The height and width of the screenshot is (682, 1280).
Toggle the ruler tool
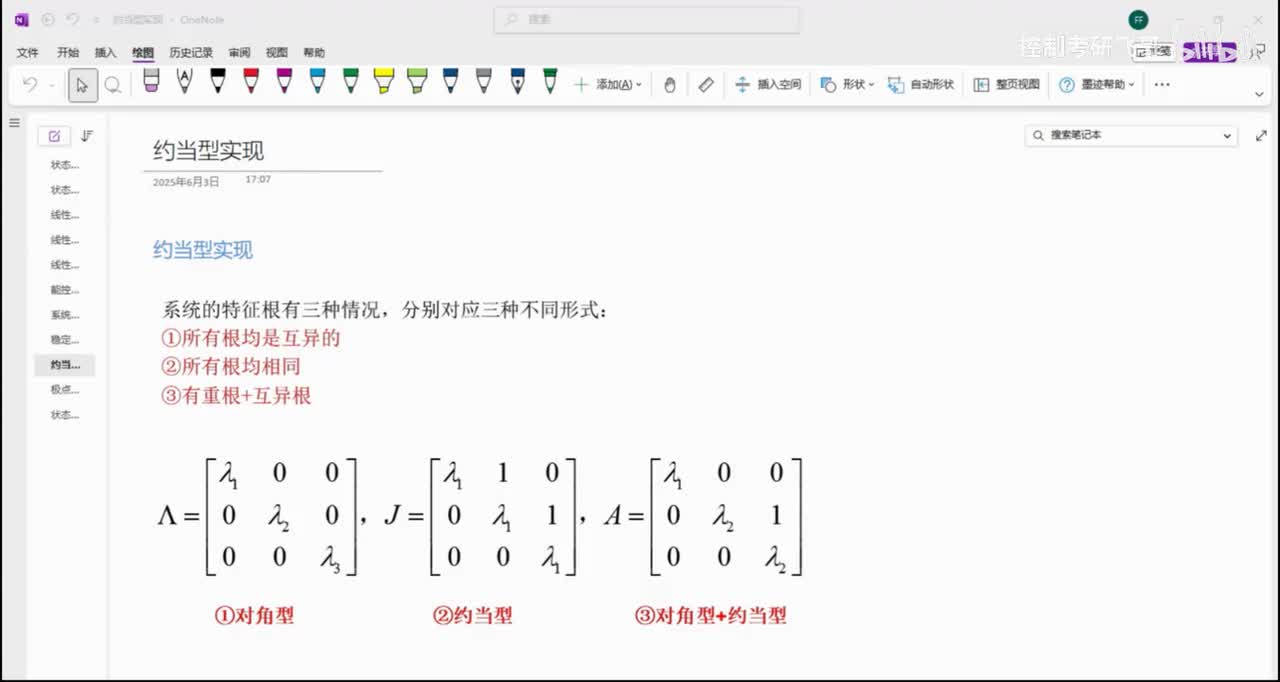point(706,85)
